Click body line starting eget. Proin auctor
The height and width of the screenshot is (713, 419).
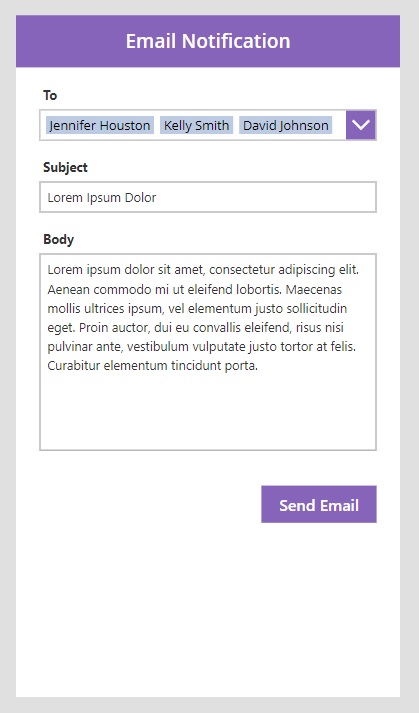[195, 327]
